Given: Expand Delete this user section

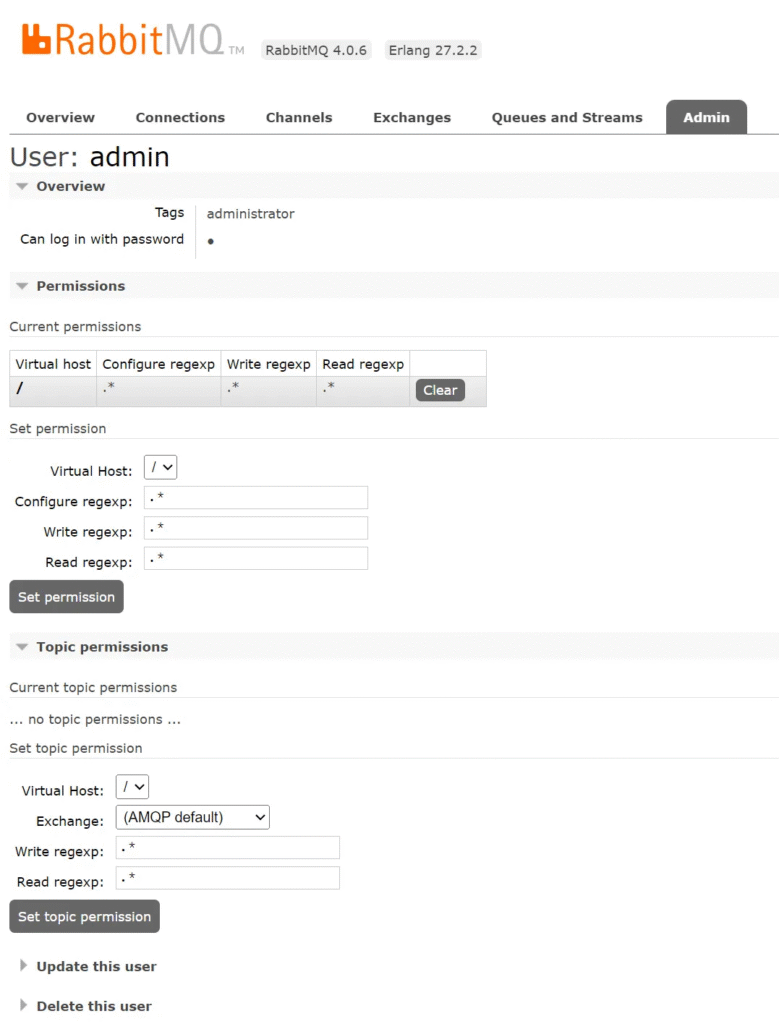Looking at the screenshot, I should coord(93,1006).
